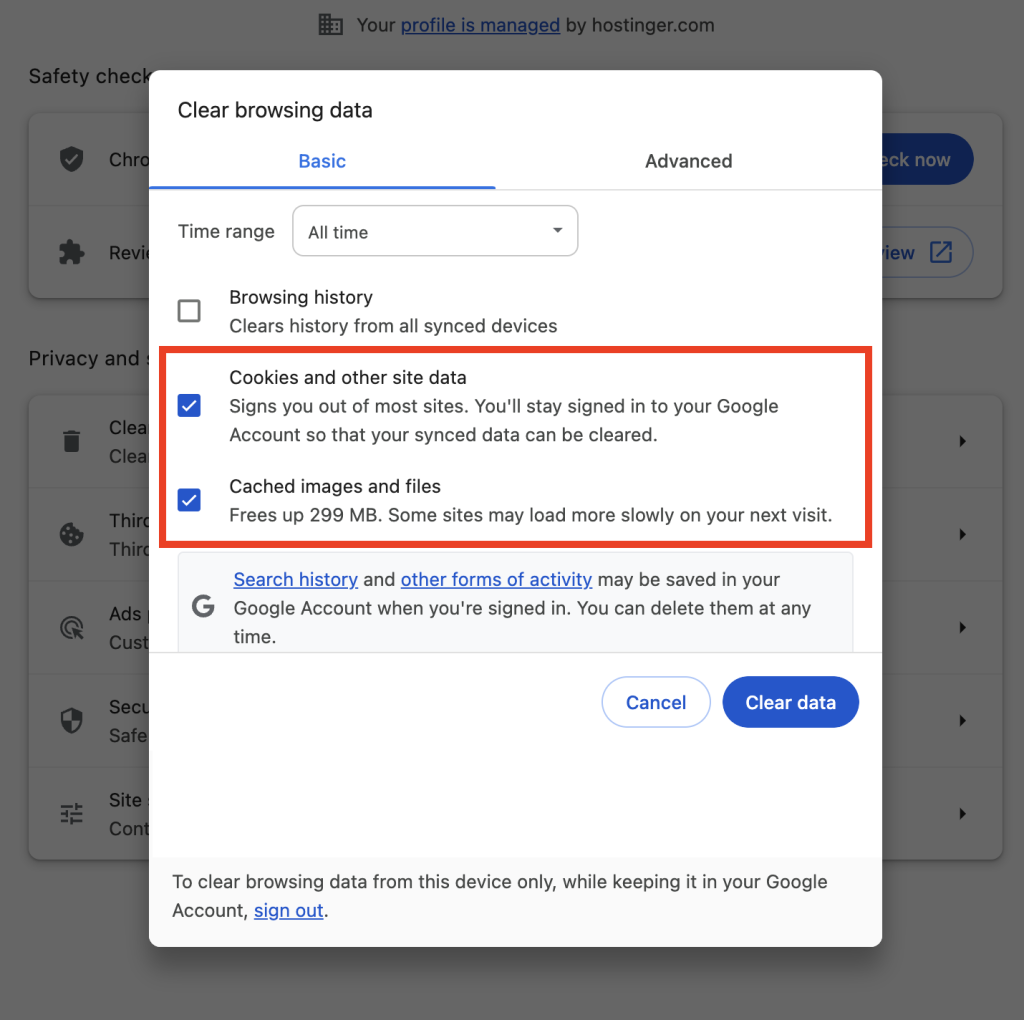Click the trash can icon
Image resolution: width=1024 pixels, height=1020 pixels.
72,441
